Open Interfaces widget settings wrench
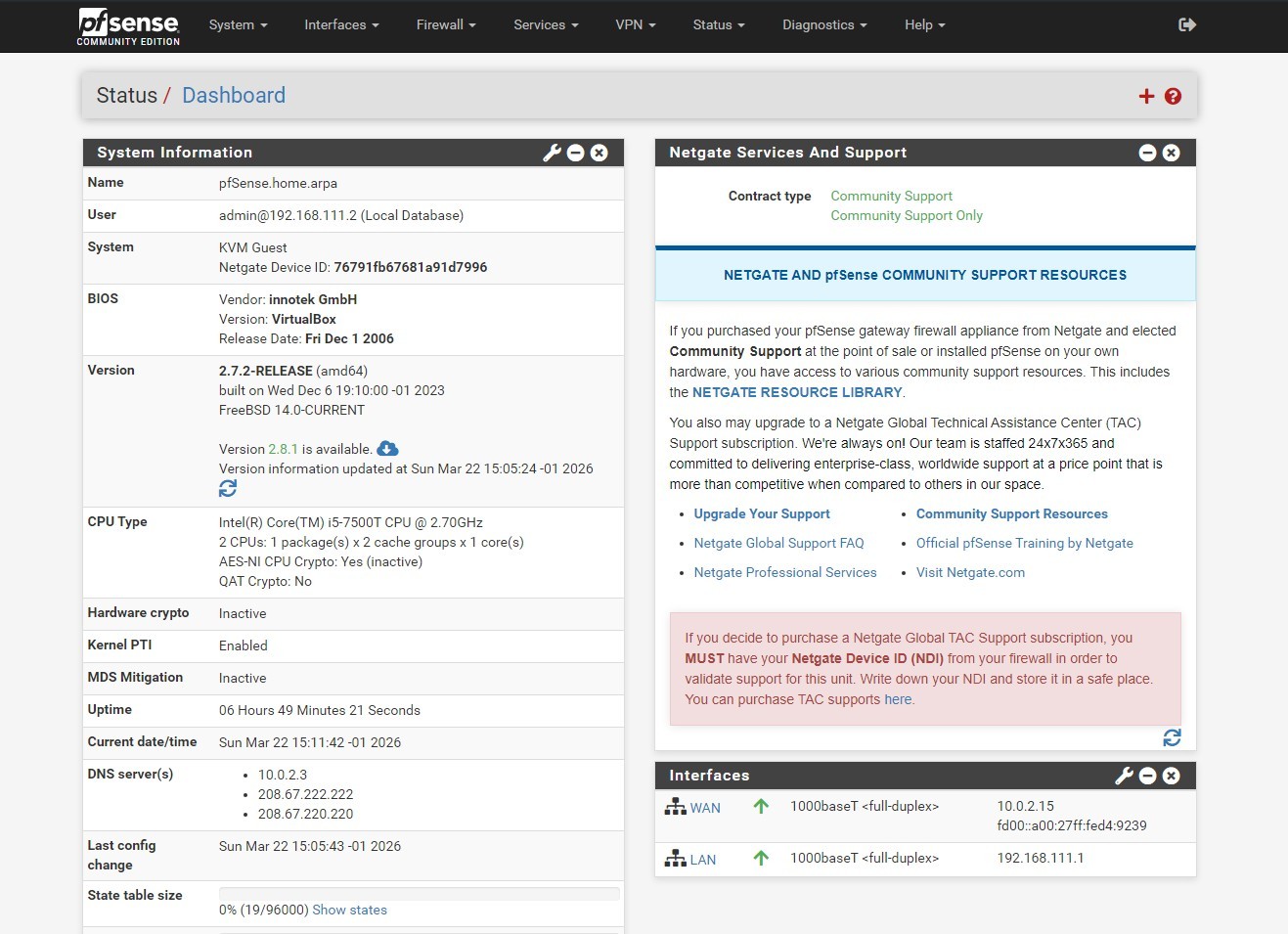 coord(1123,776)
